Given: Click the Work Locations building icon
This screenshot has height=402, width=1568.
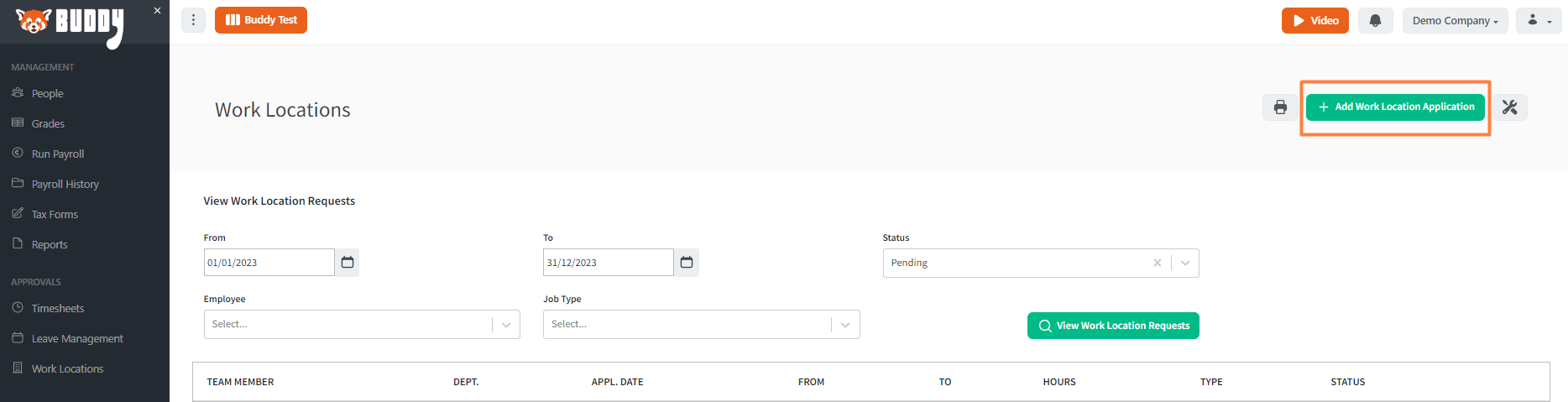Looking at the screenshot, I should [18, 368].
